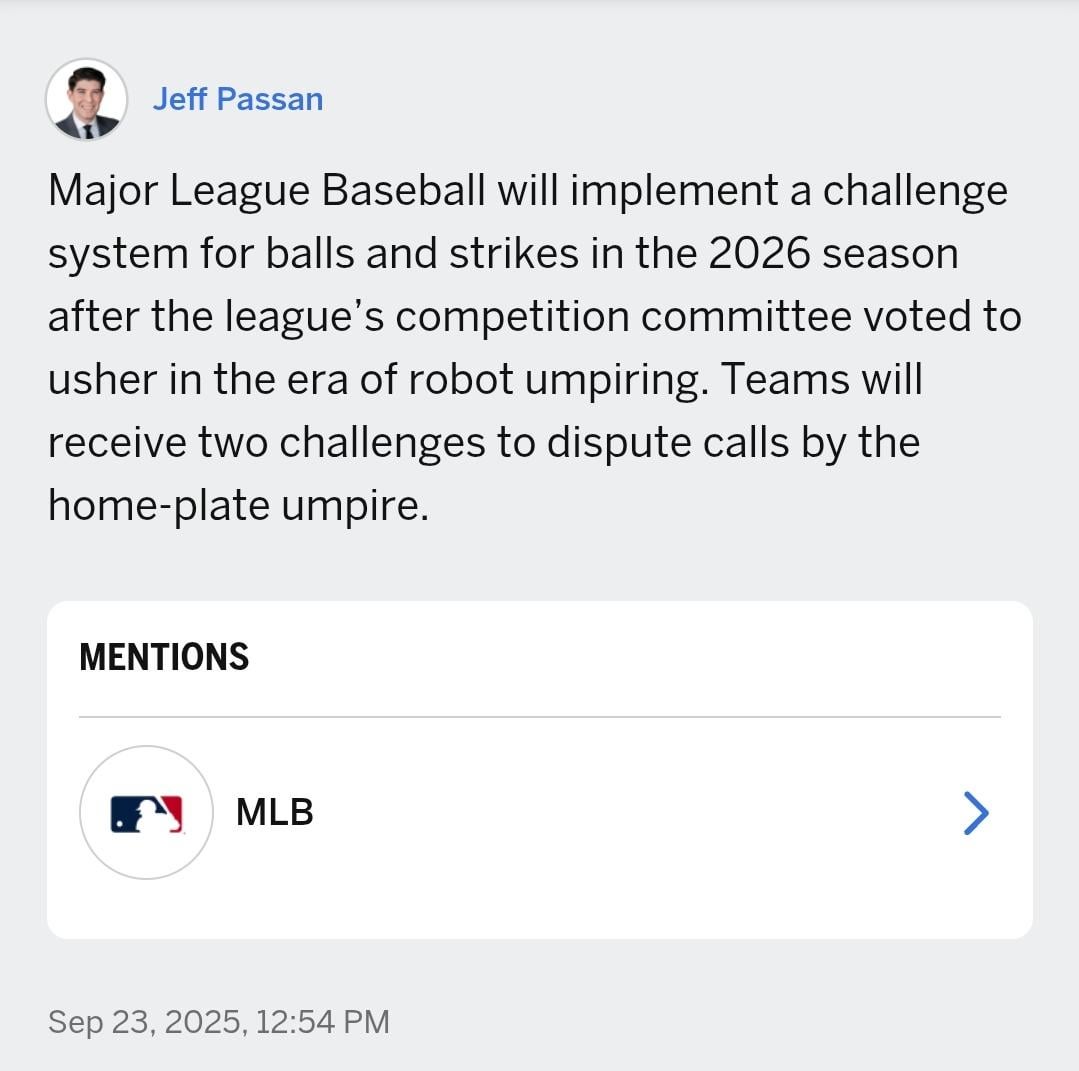Image resolution: width=1079 pixels, height=1071 pixels.
Task: Click the MENTIONS section heading
Action: (x=164, y=657)
